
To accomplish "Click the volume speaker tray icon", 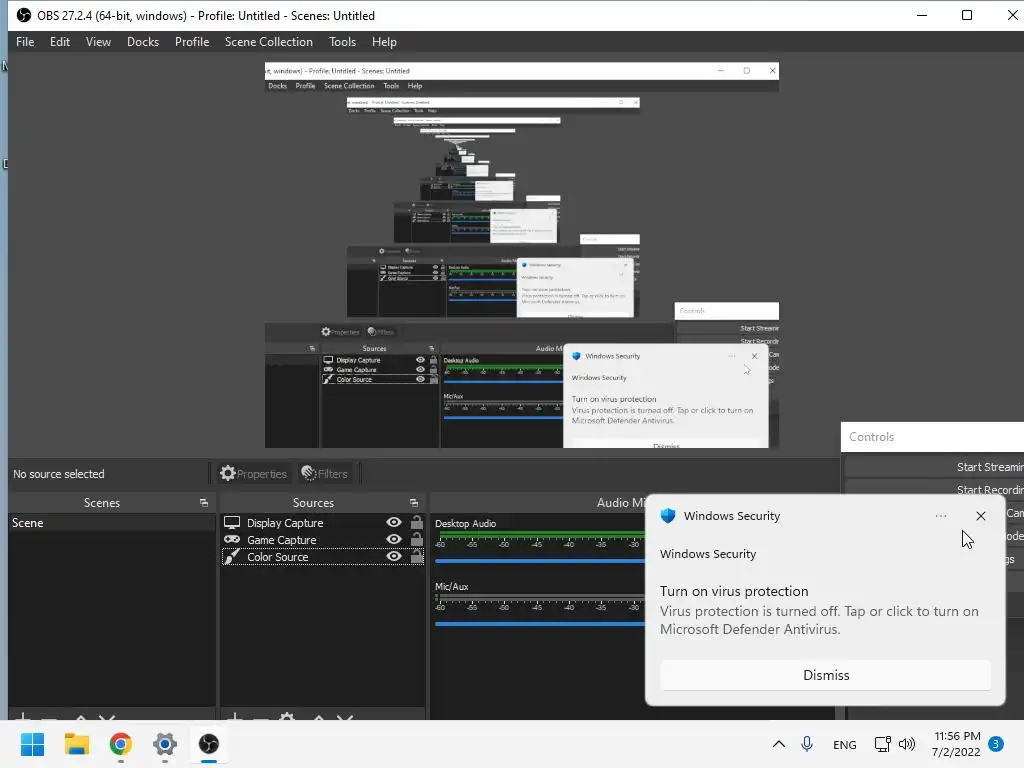I will click(x=907, y=744).
